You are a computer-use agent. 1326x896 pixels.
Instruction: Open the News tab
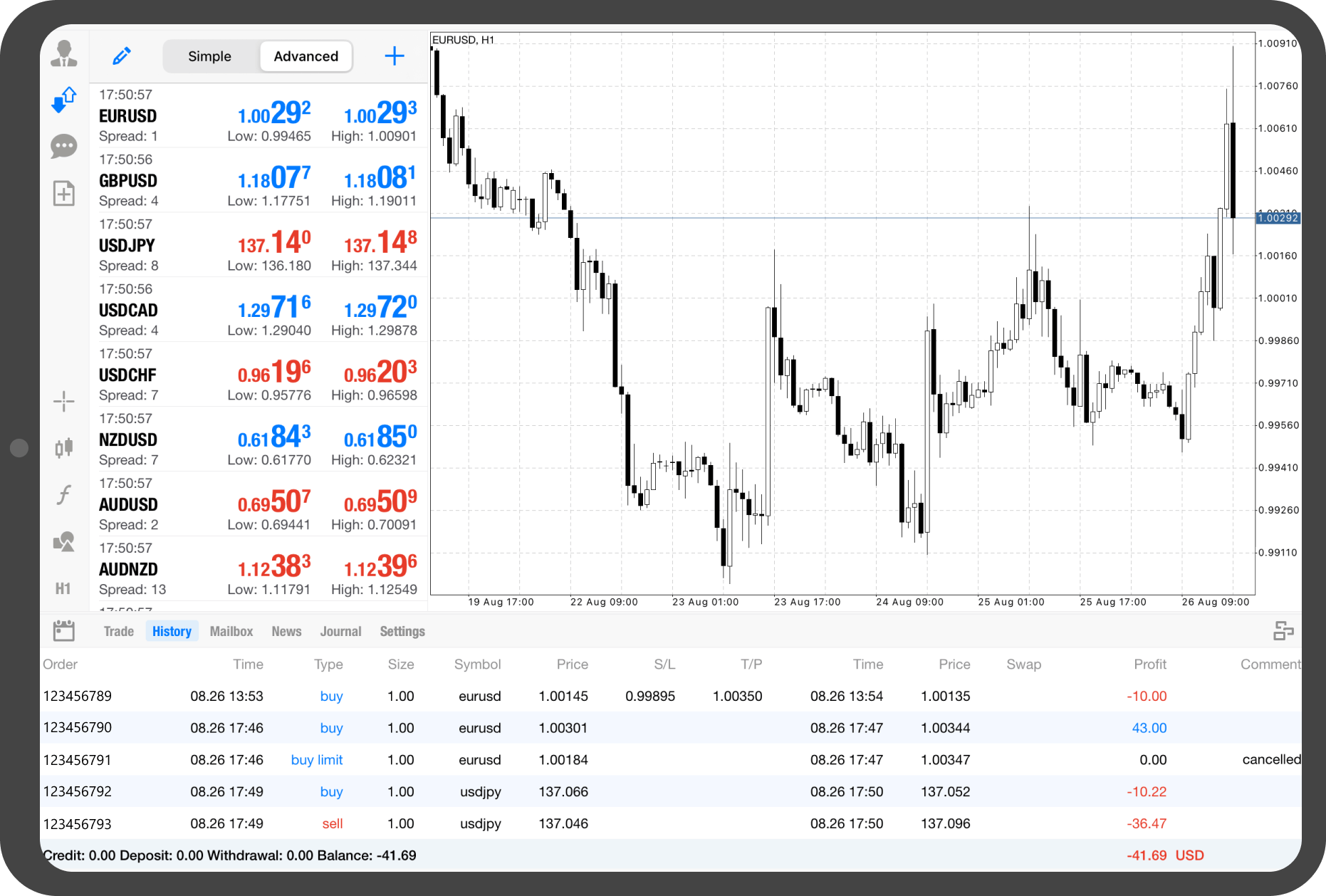coord(286,630)
